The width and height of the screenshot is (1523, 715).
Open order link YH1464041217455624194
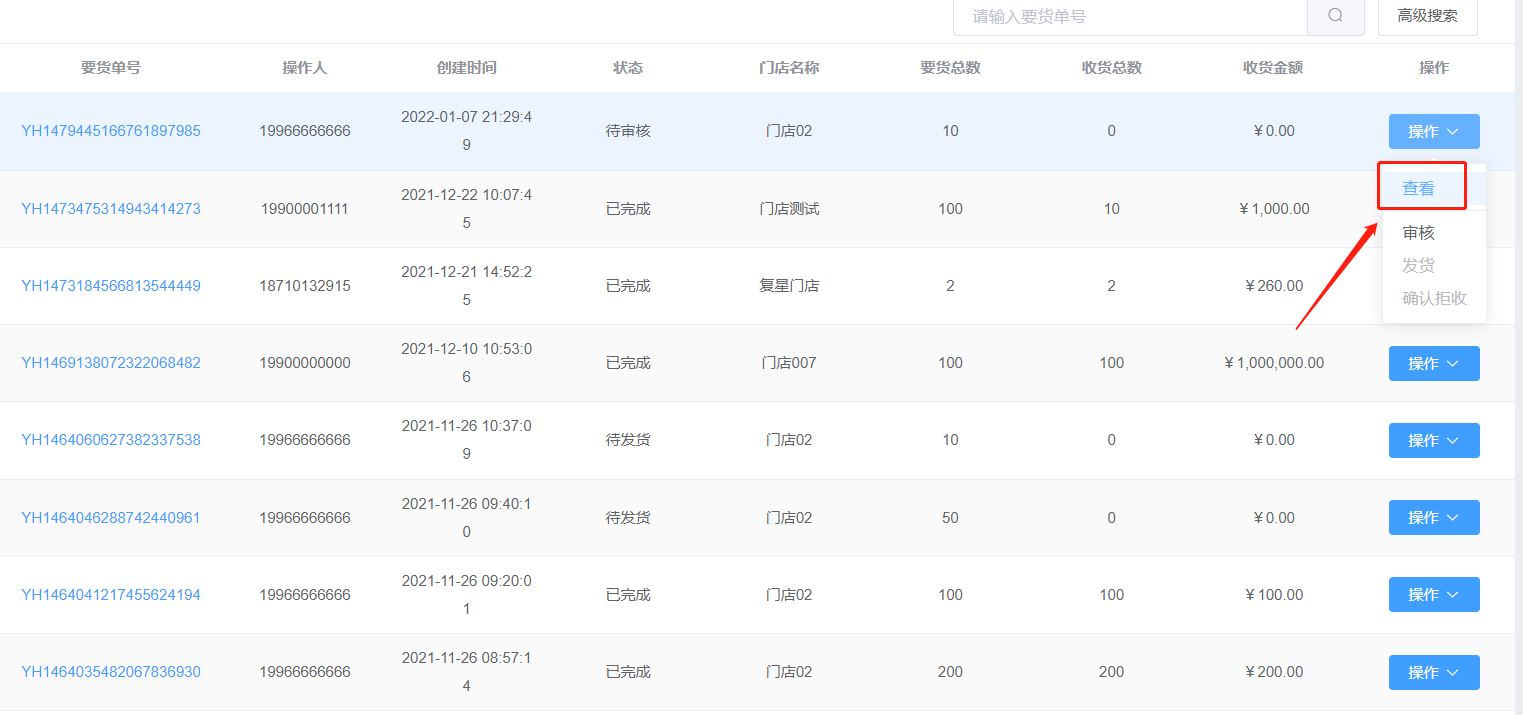point(111,595)
